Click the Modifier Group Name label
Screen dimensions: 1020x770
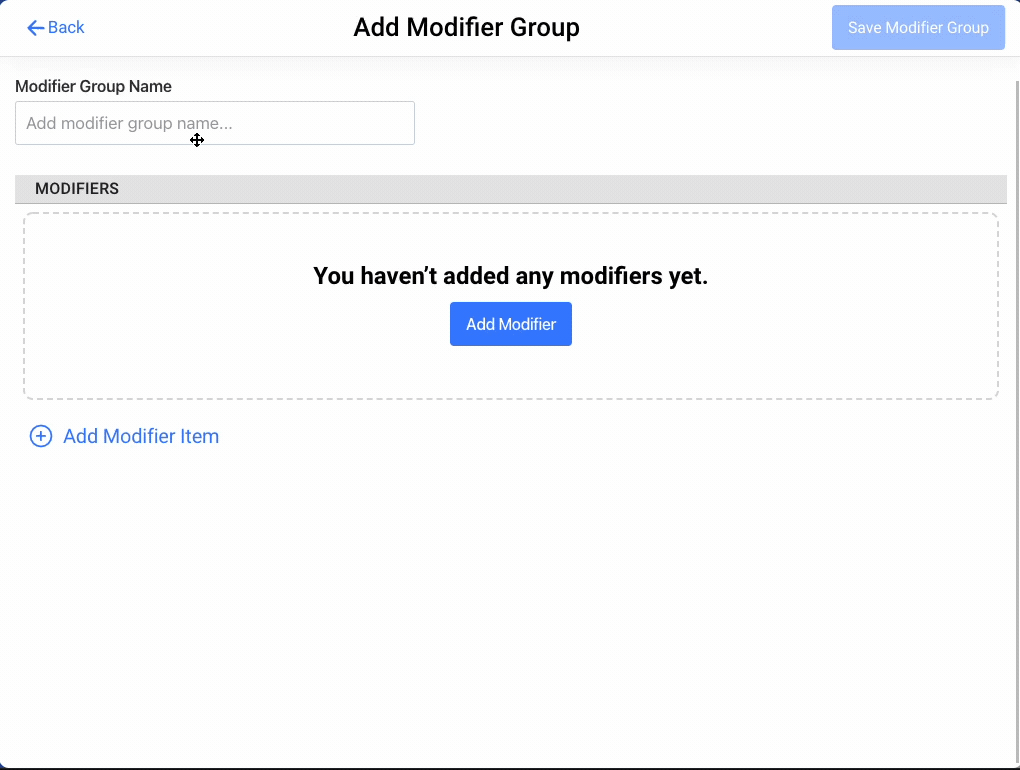(x=93, y=86)
